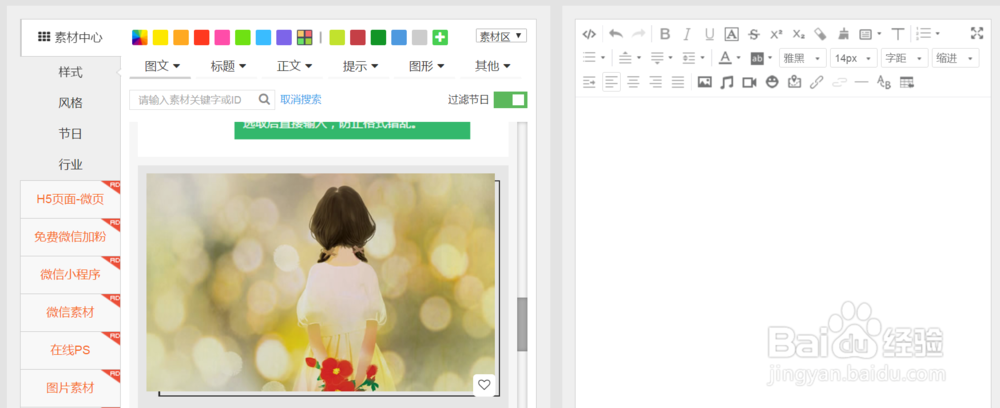
Task: Toggle the 过滤节日 switch
Action: click(510, 99)
